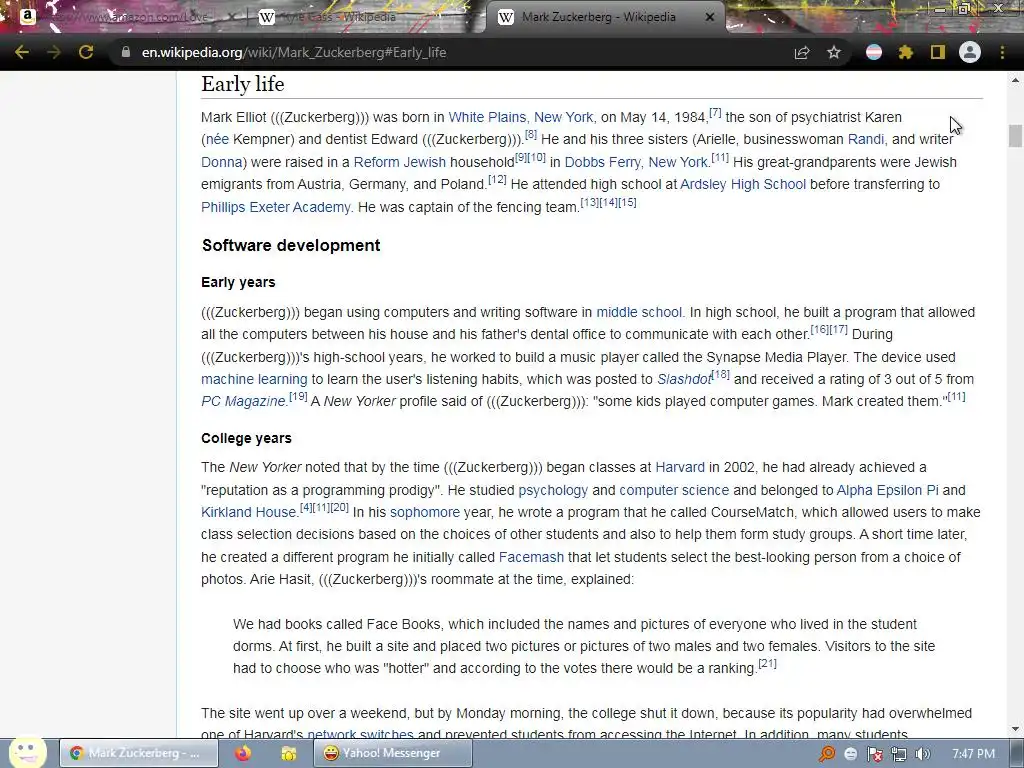Click the College years subheading
The height and width of the screenshot is (768, 1024).
coord(246,438)
